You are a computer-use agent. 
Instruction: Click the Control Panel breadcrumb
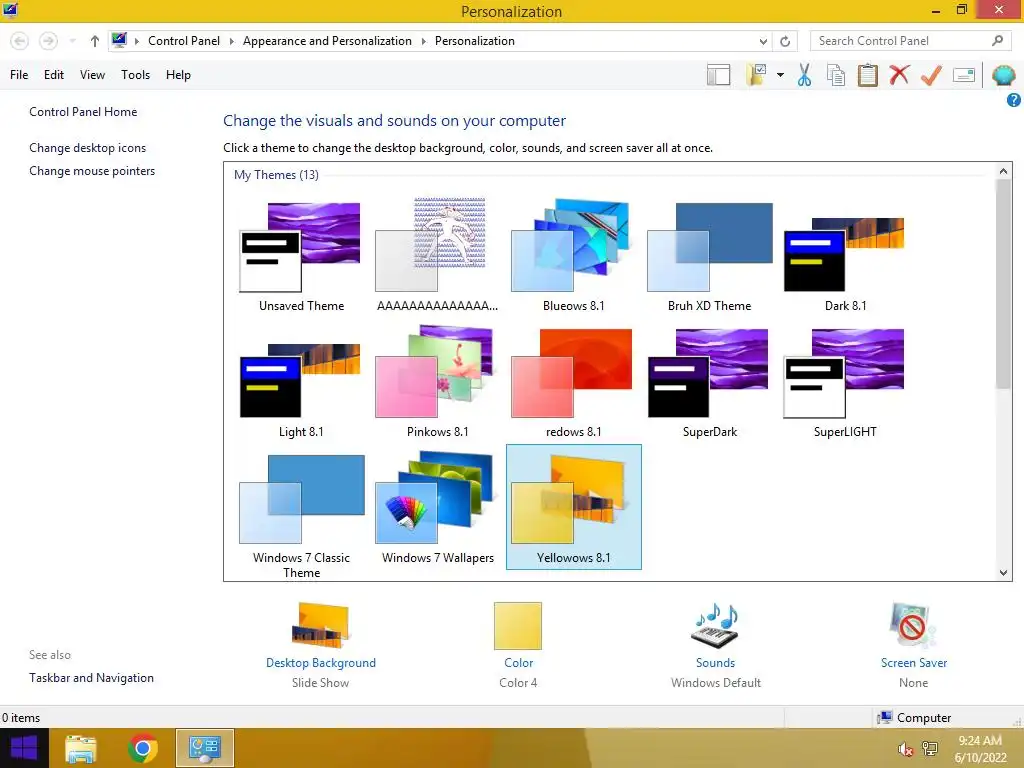pyautogui.click(x=184, y=40)
